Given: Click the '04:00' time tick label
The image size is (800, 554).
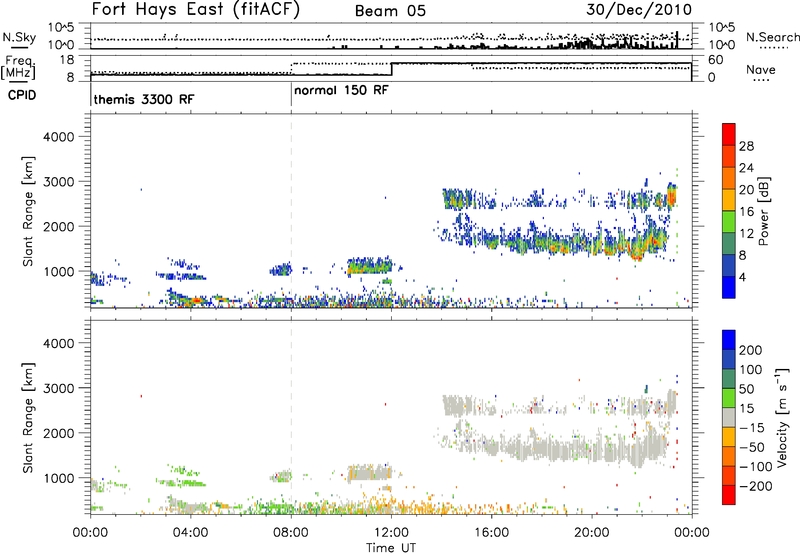Looking at the screenshot, I should [x=191, y=533].
